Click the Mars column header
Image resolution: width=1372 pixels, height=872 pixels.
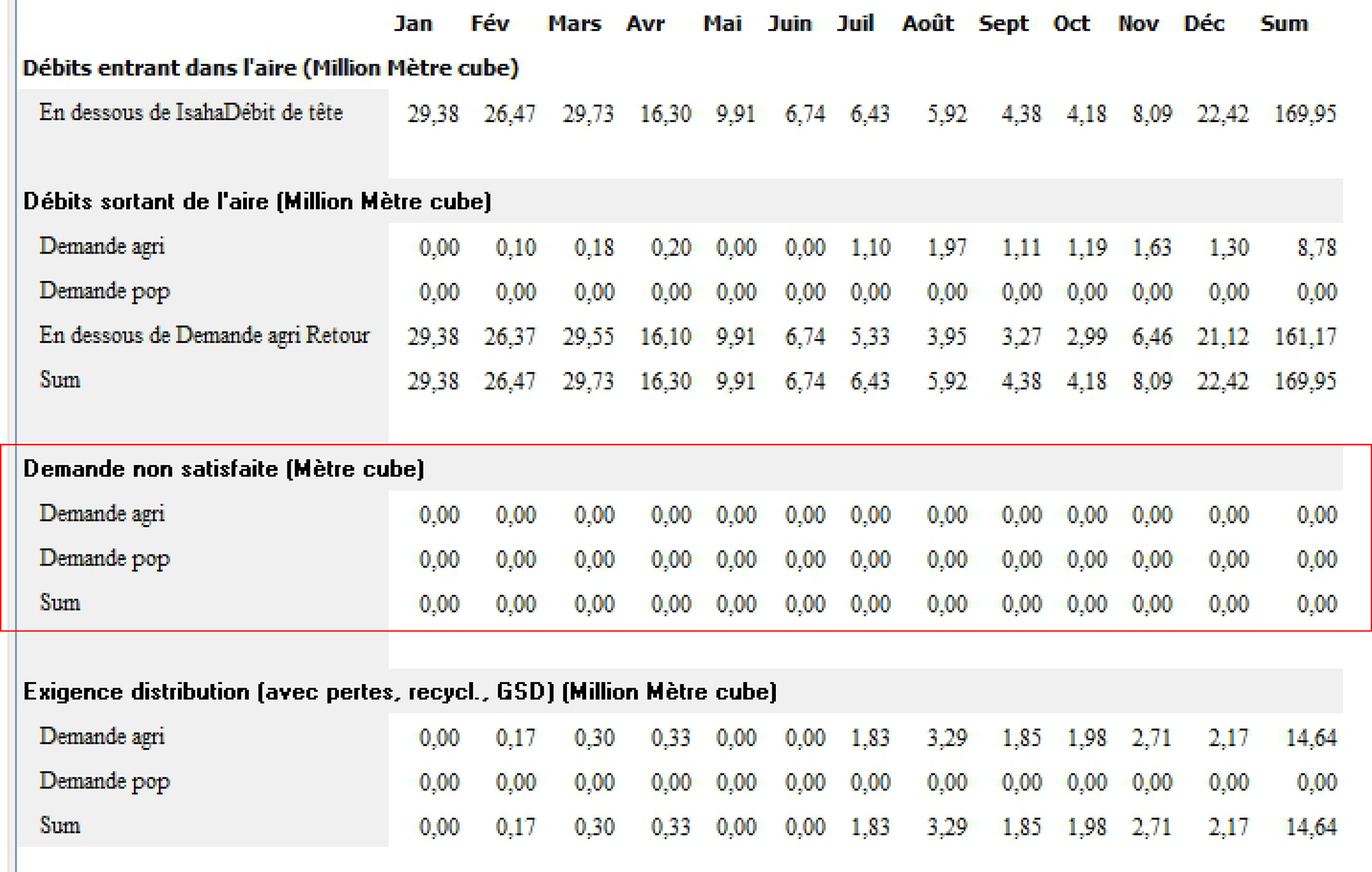[574, 24]
